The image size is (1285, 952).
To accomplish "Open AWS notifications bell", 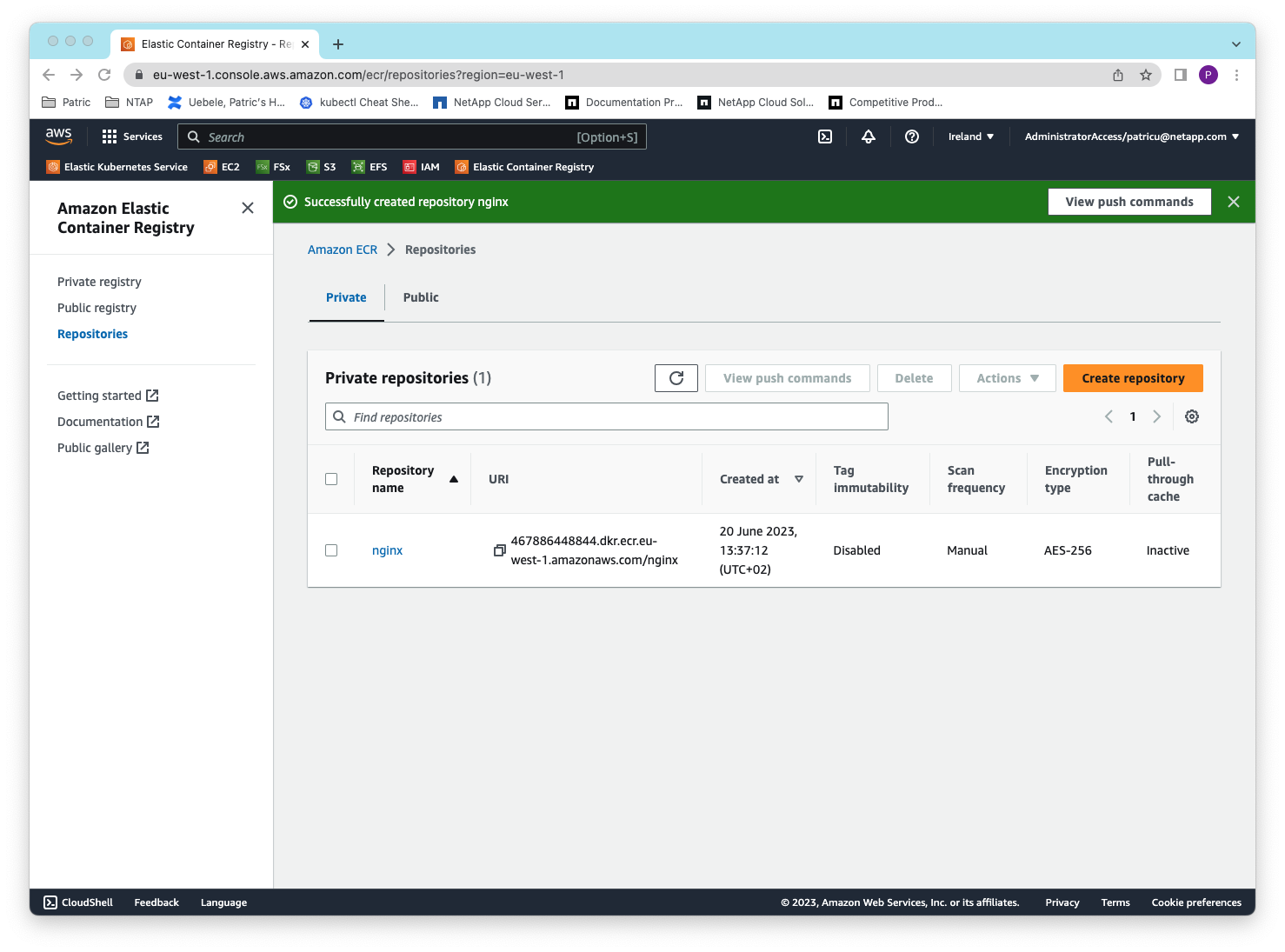I will click(868, 136).
